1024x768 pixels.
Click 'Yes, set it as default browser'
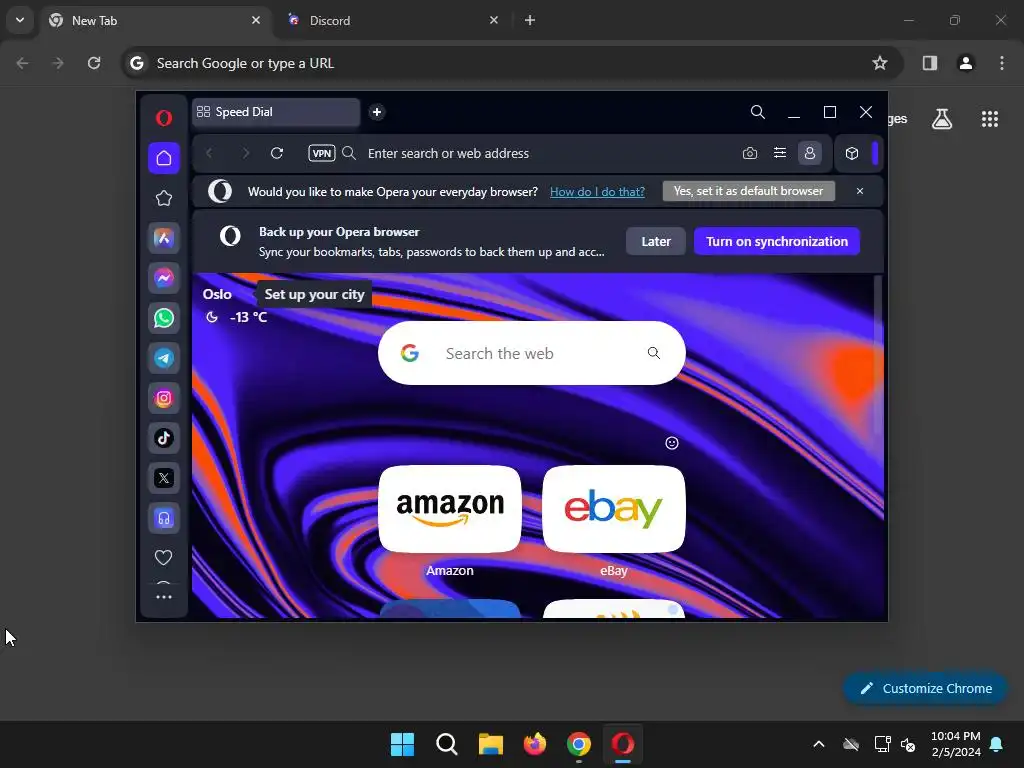point(748,191)
